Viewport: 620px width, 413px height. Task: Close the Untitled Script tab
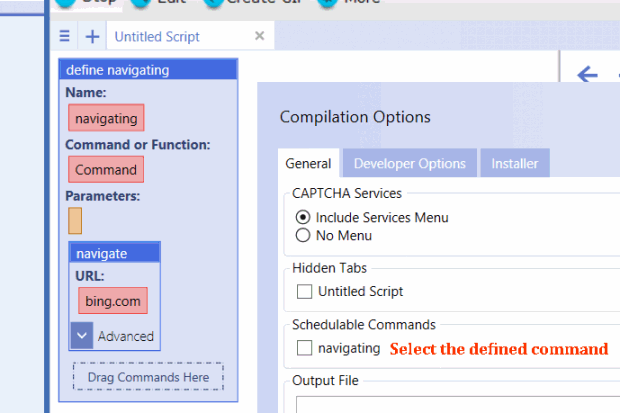(259, 36)
